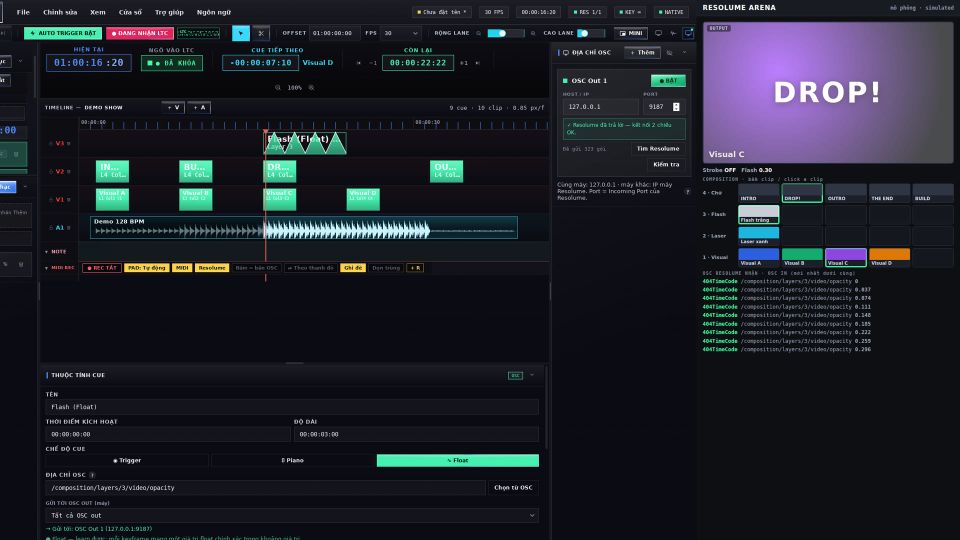Viewport: 960px width, 540px height.
Task: Add video track with + V
Action: pos(173,108)
